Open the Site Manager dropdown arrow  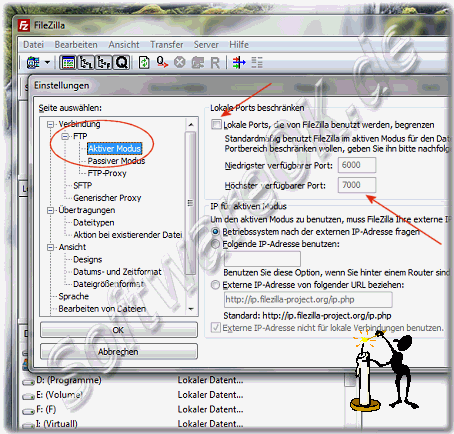point(47,62)
